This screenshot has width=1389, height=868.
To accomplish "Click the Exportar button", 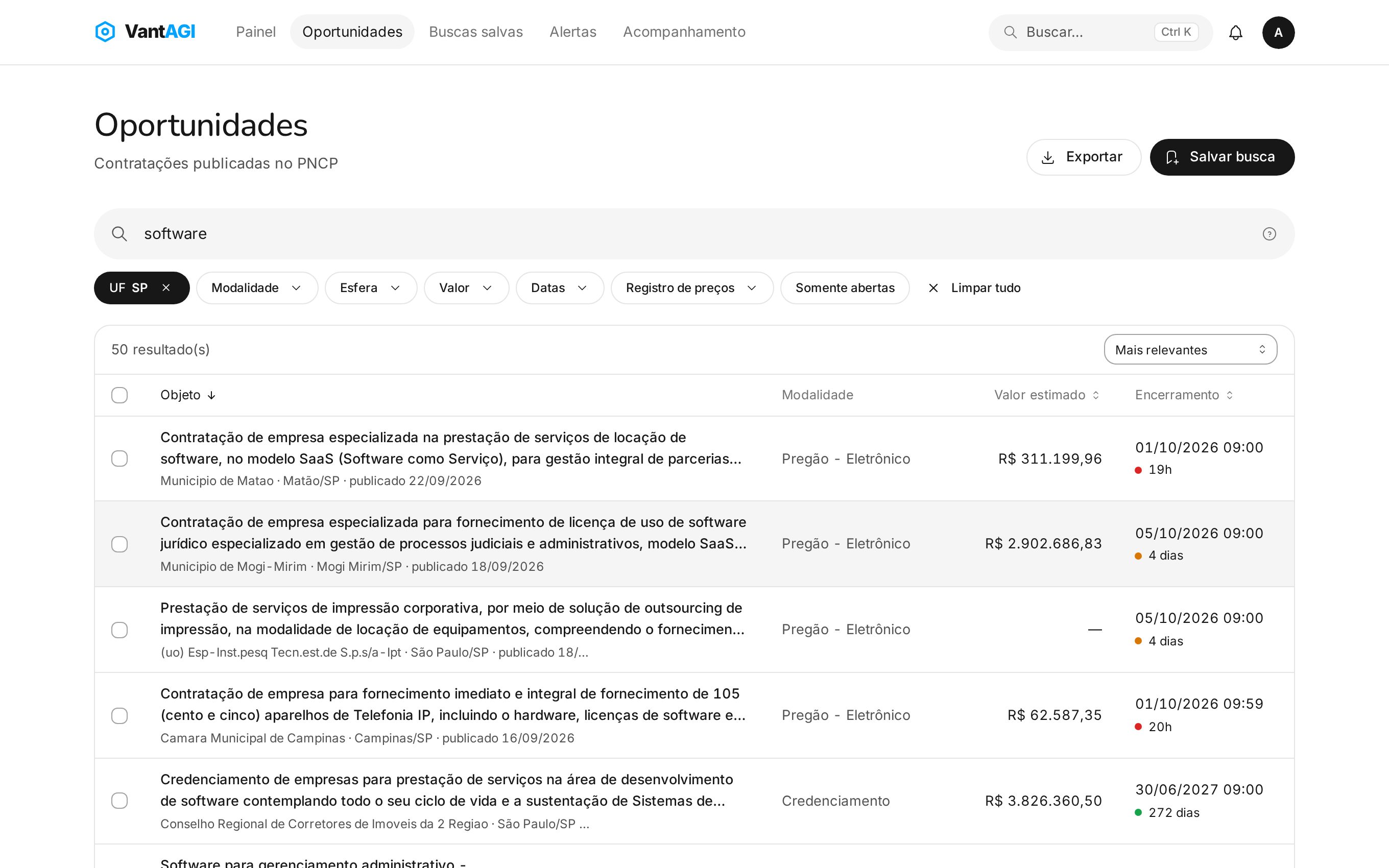I will click(1083, 157).
